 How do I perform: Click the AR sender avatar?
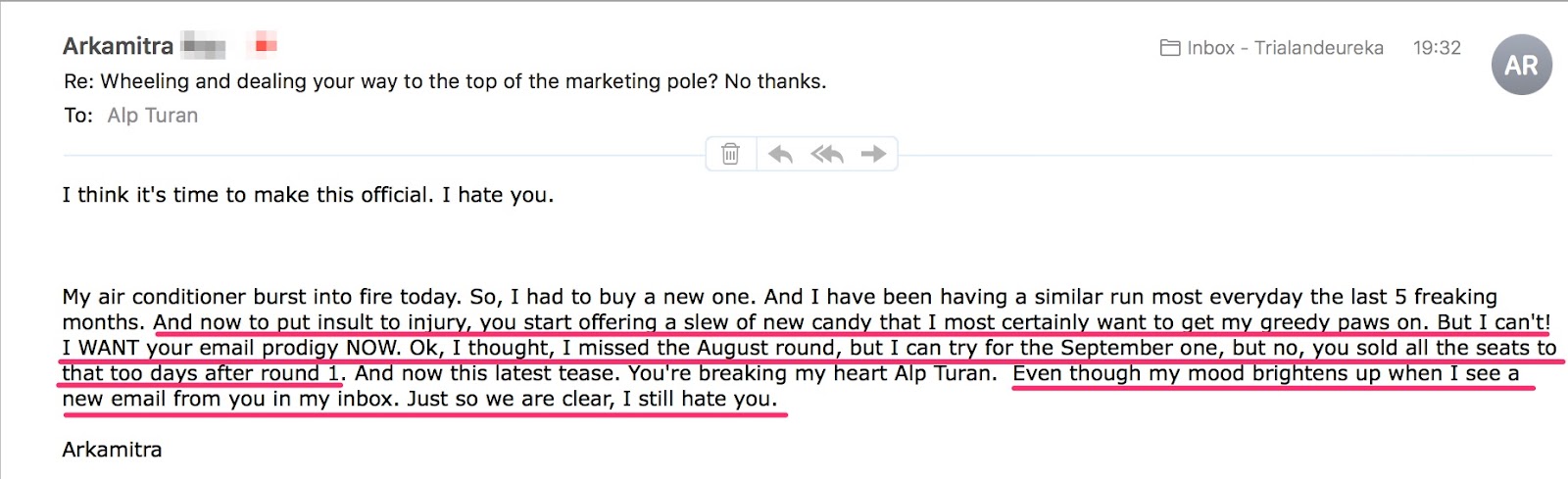[x=1520, y=66]
